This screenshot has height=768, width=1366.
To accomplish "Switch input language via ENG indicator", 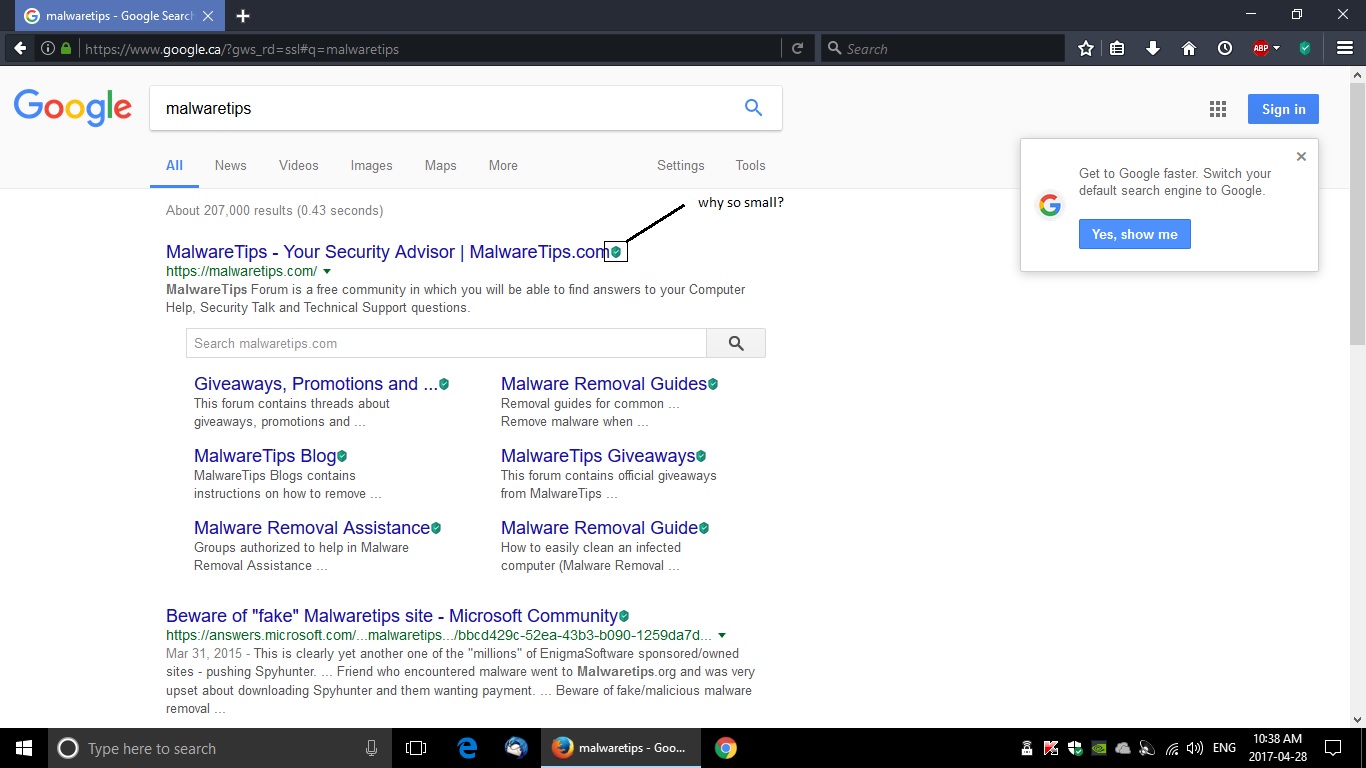I will click(1224, 748).
